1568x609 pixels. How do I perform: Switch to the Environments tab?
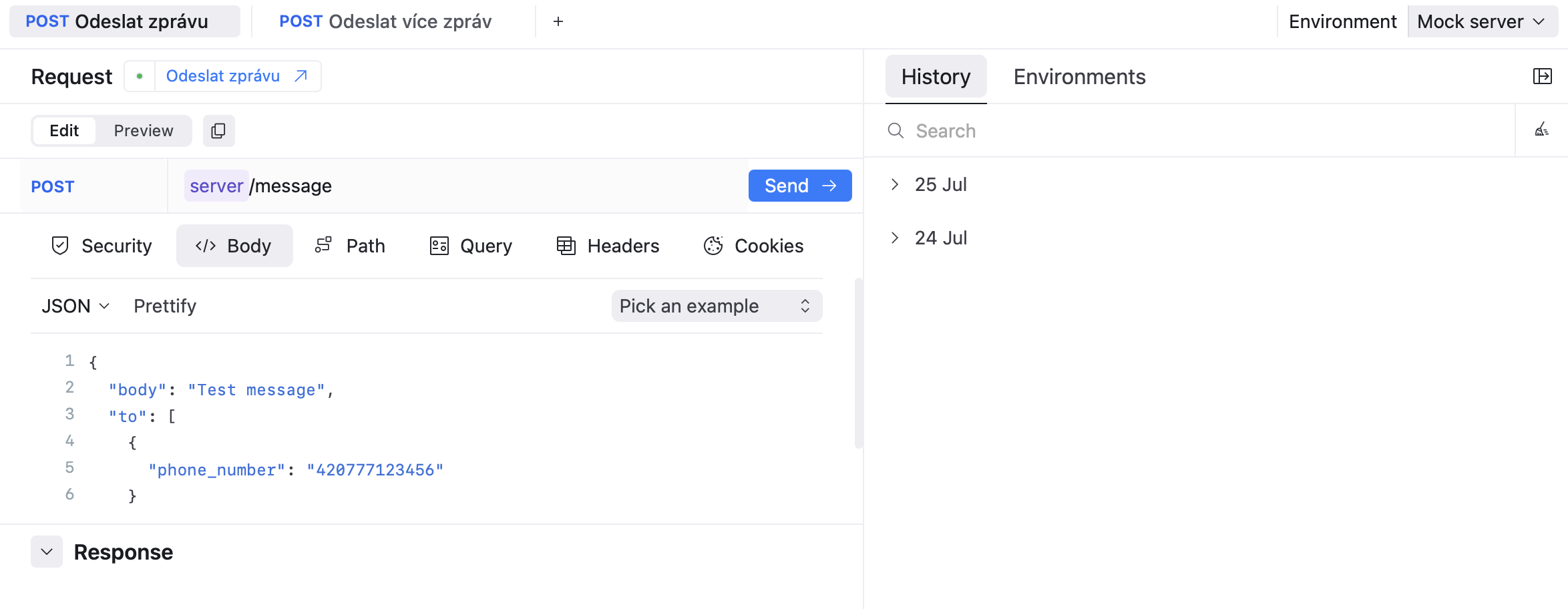1079,77
